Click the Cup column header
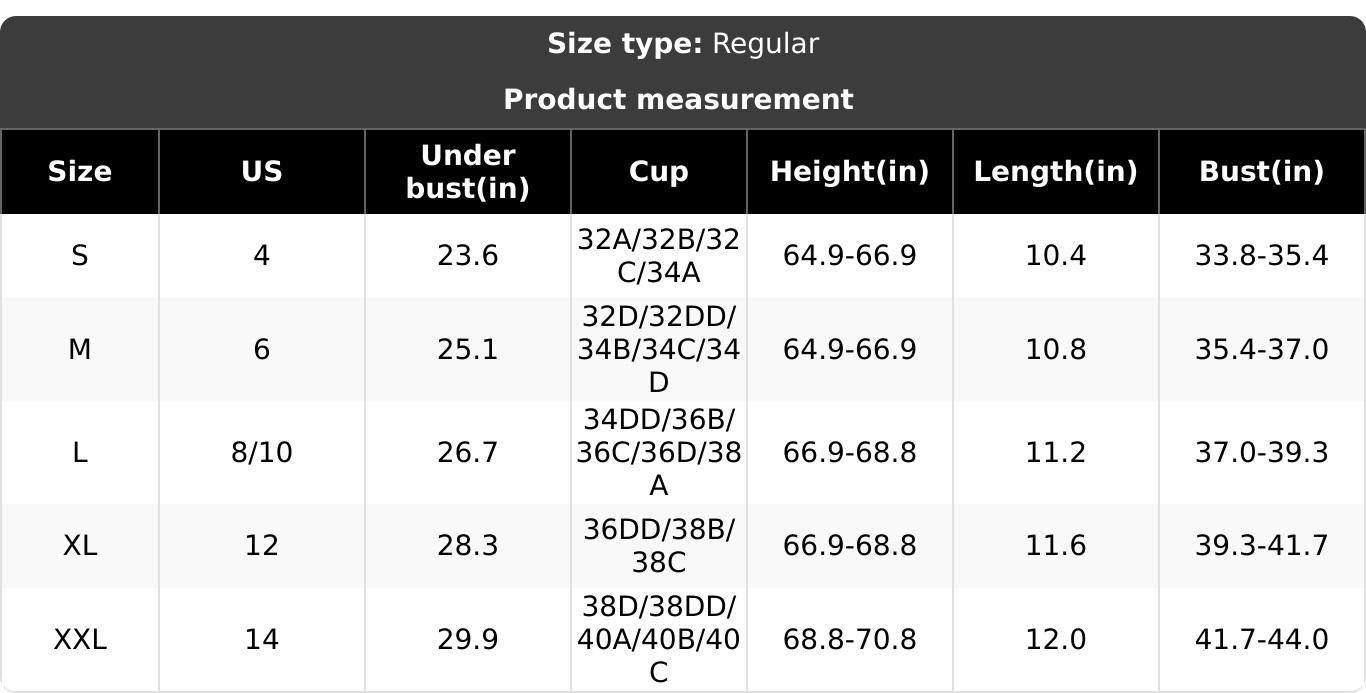The image size is (1366, 693). pyautogui.click(x=659, y=171)
